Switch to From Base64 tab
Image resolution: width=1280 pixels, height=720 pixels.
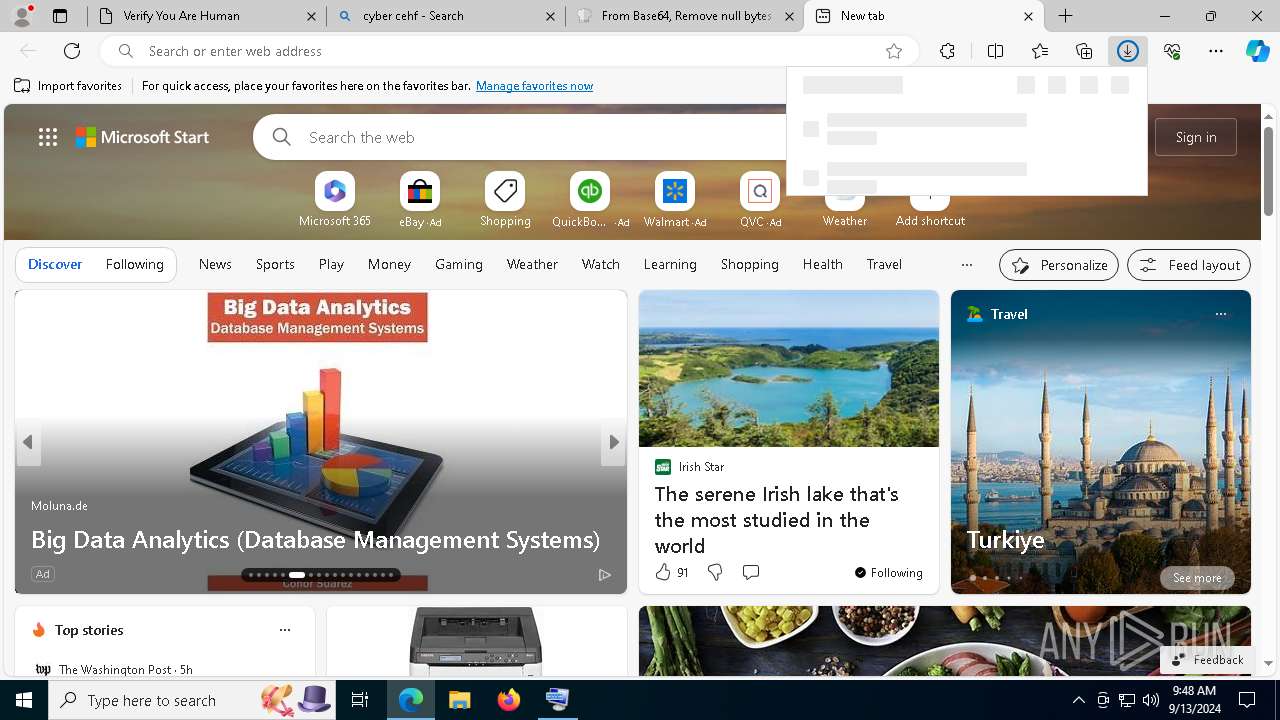[x=685, y=16]
